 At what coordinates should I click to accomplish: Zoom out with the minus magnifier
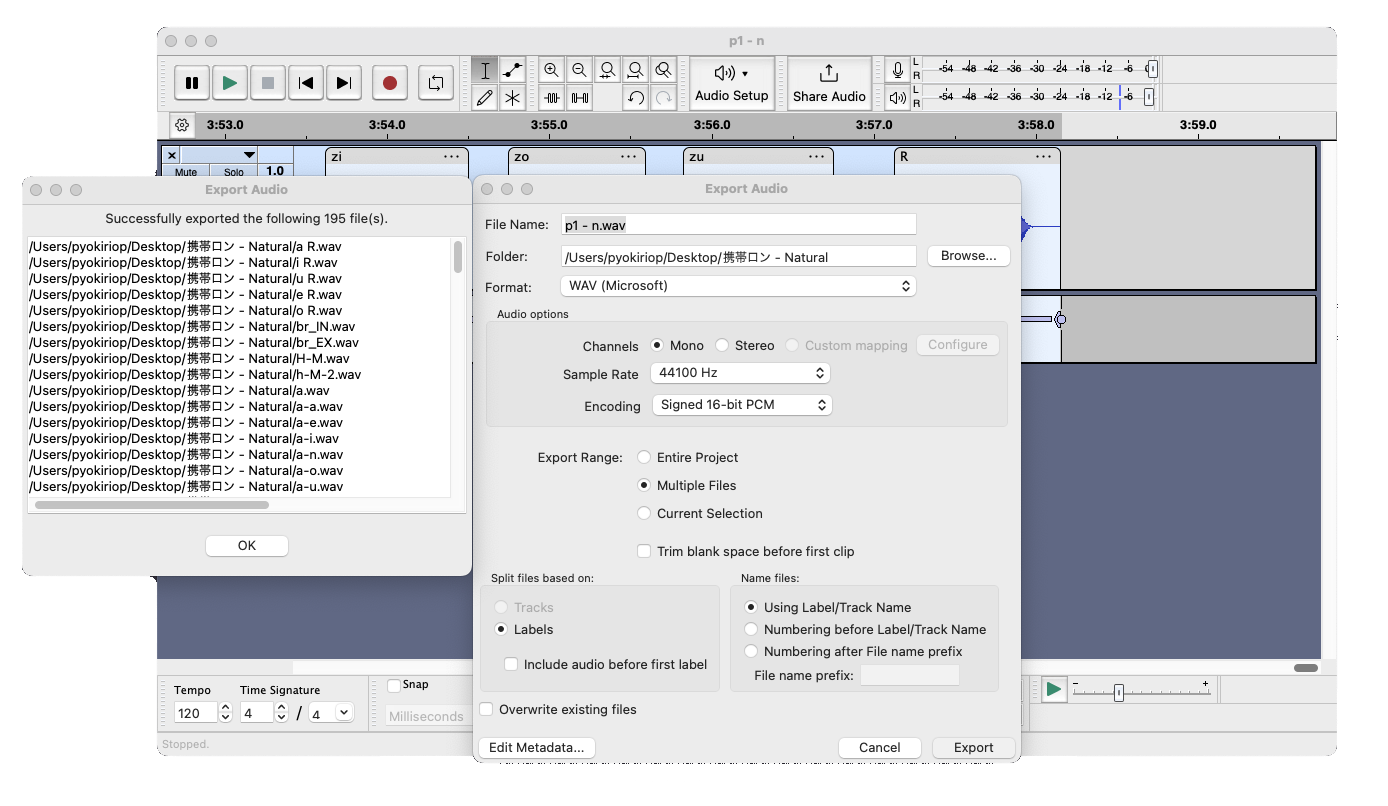[579, 70]
